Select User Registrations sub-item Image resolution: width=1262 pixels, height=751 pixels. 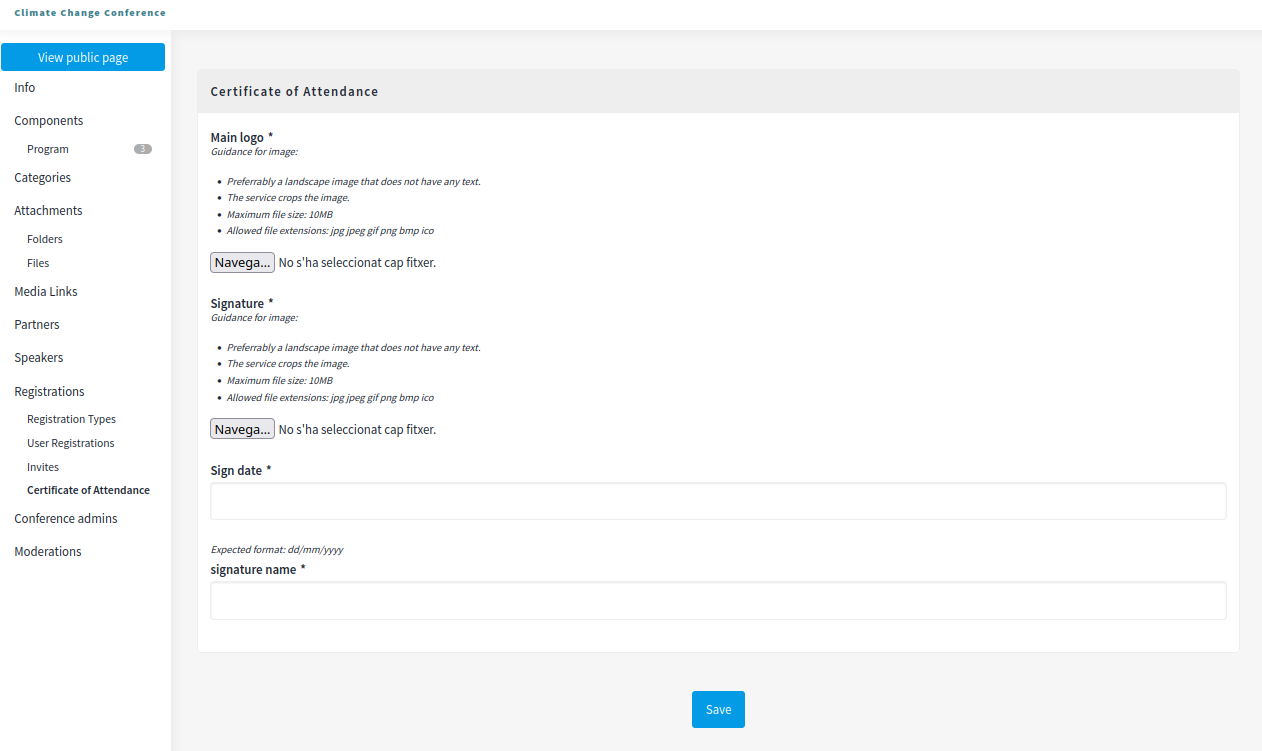pos(71,443)
